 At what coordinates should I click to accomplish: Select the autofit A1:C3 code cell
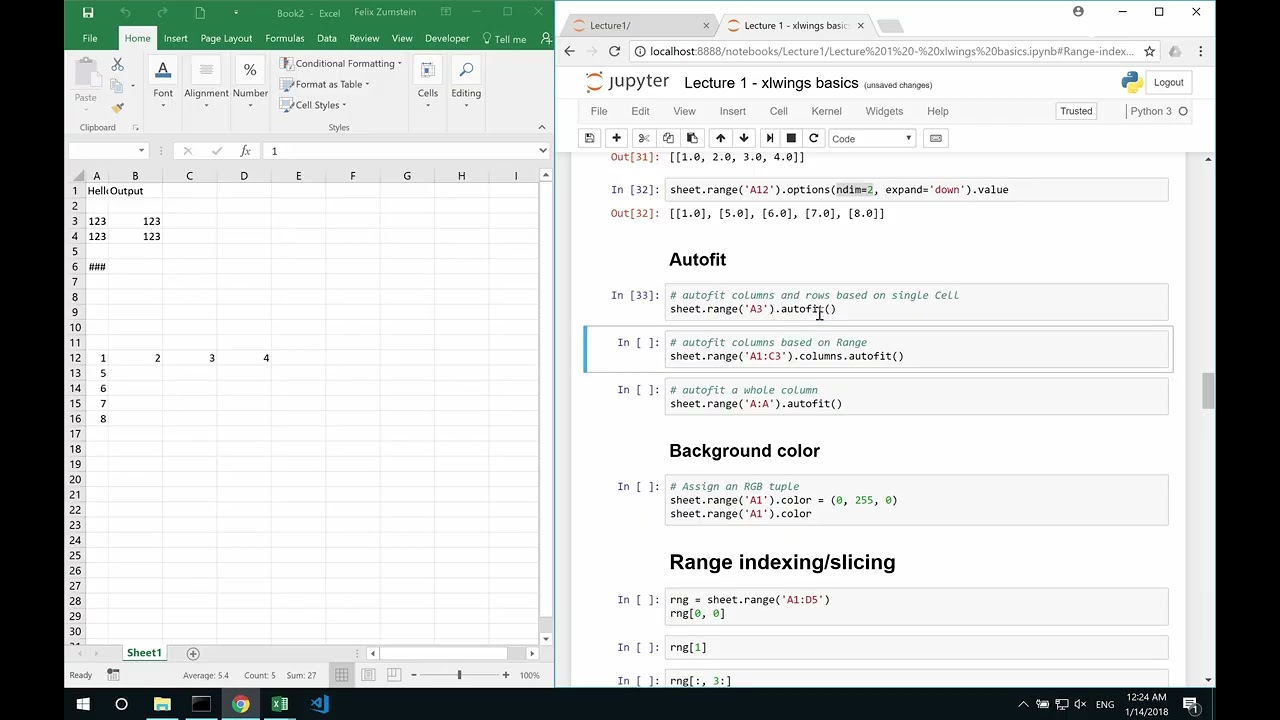(x=916, y=349)
